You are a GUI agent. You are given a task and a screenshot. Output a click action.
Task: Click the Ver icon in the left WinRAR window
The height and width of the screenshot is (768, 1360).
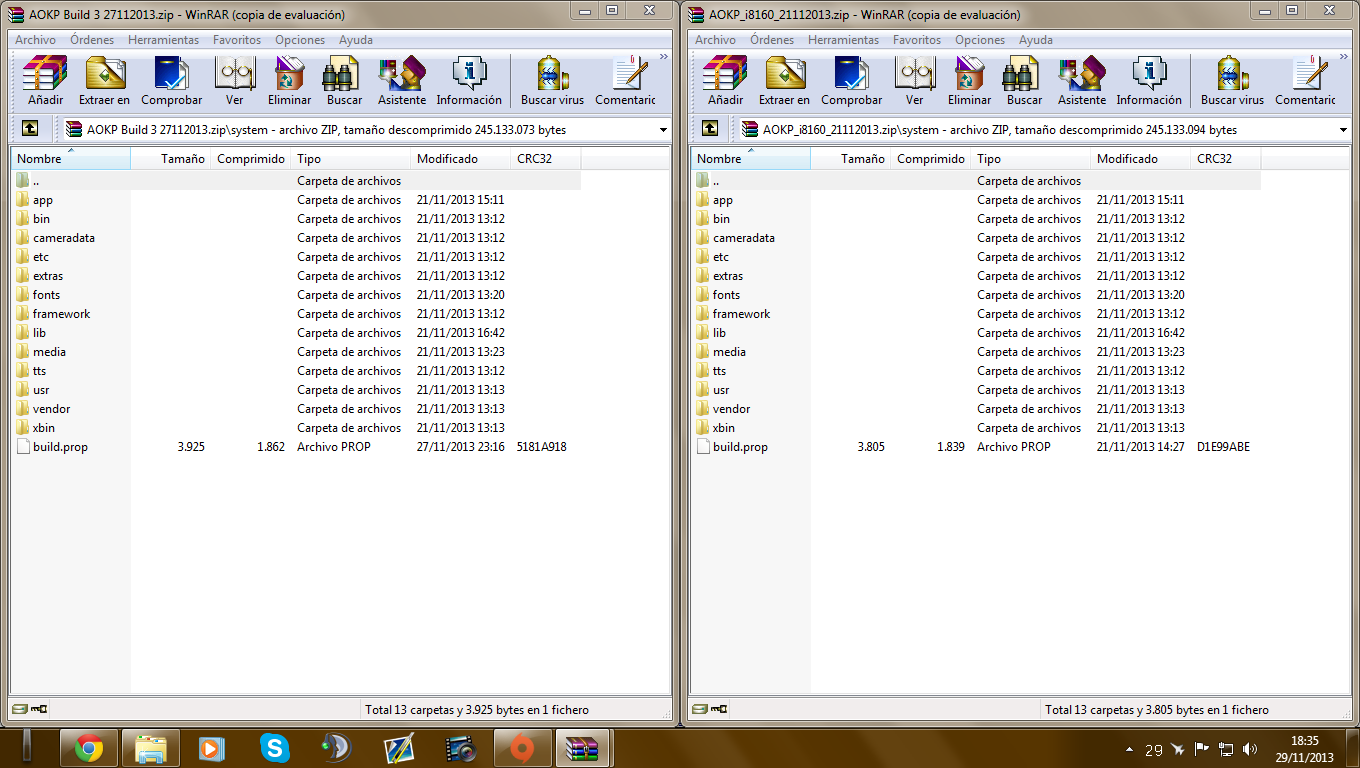point(235,81)
